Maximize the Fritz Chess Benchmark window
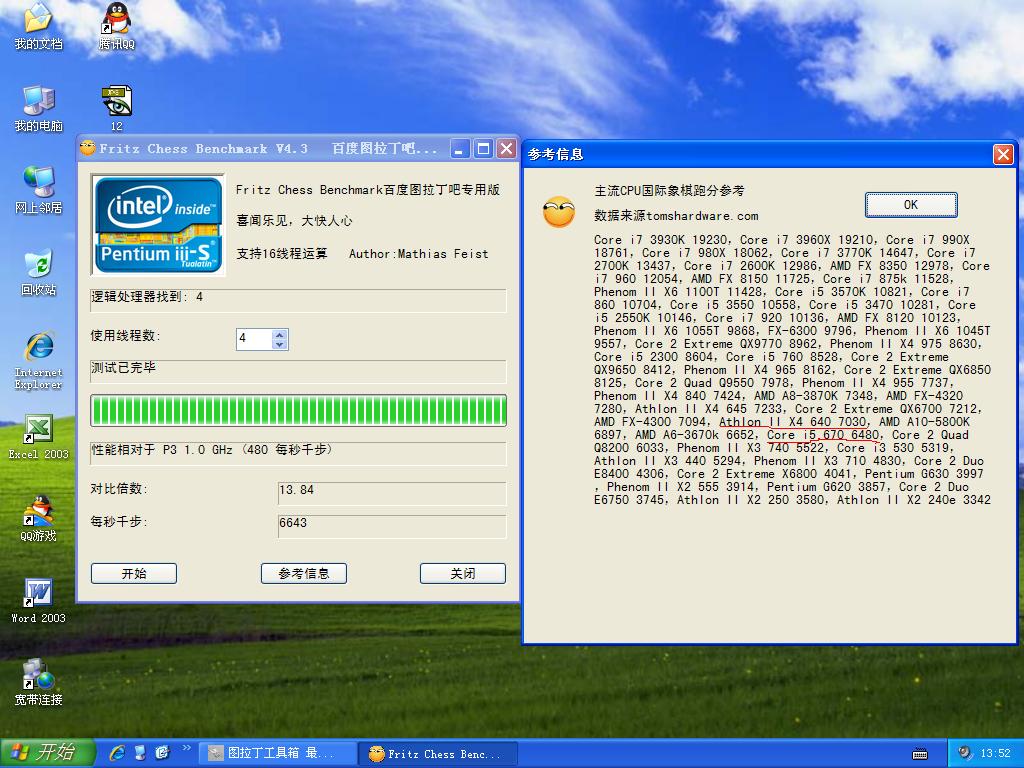1024x768 pixels. pyautogui.click(x=483, y=149)
